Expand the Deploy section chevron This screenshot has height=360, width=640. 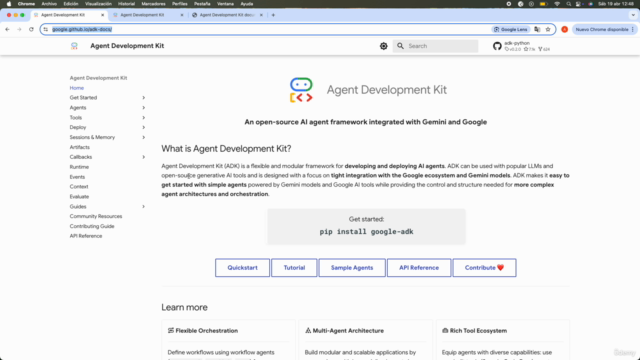pos(143,127)
